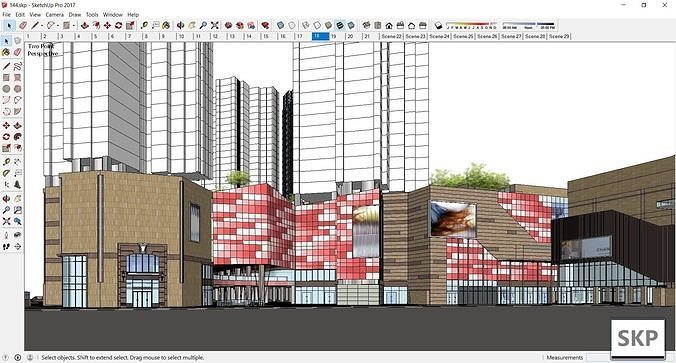The width and height of the screenshot is (676, 363).
Task: Select the 3D Text tool in left toolbar
Action: pyautogui.click(x=17, y=185)
